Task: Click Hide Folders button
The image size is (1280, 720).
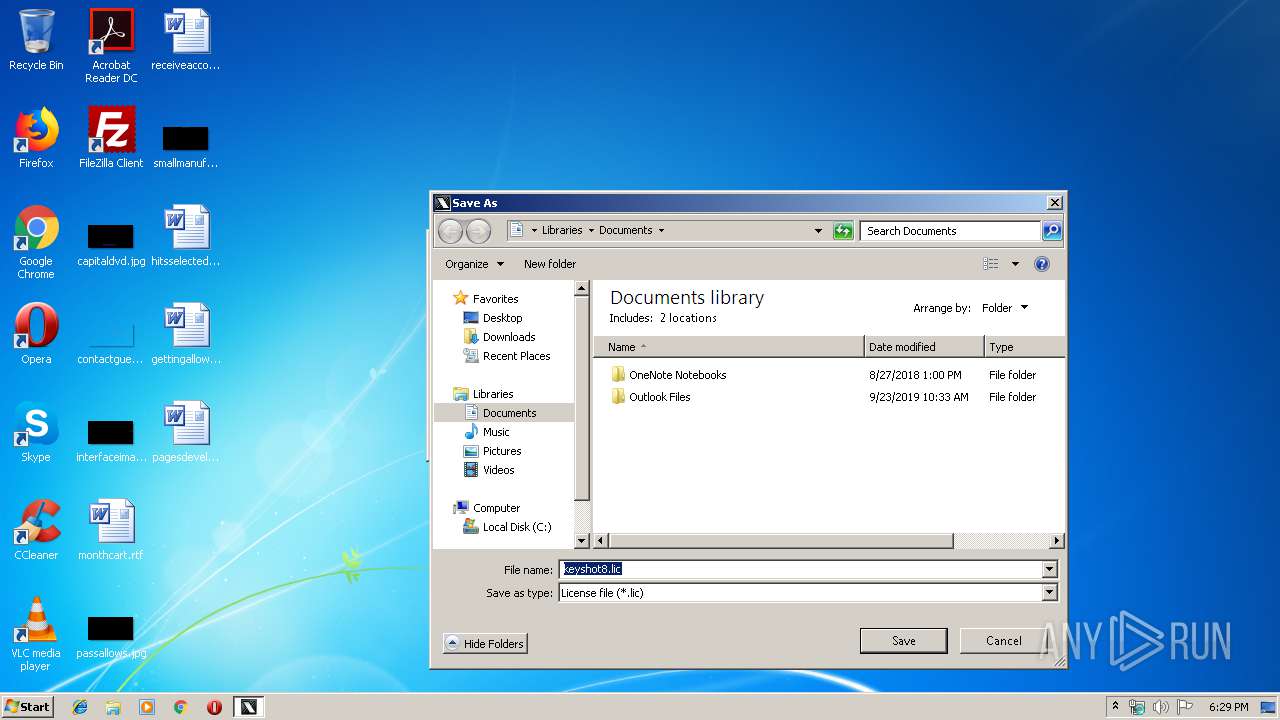Action: 485,643
